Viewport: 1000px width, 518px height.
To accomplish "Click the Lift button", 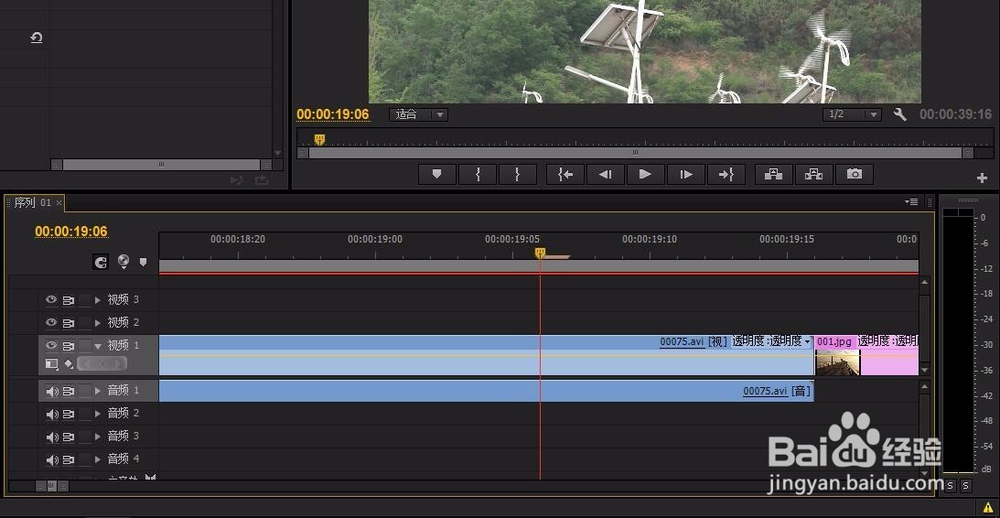I will pos(774,174).
